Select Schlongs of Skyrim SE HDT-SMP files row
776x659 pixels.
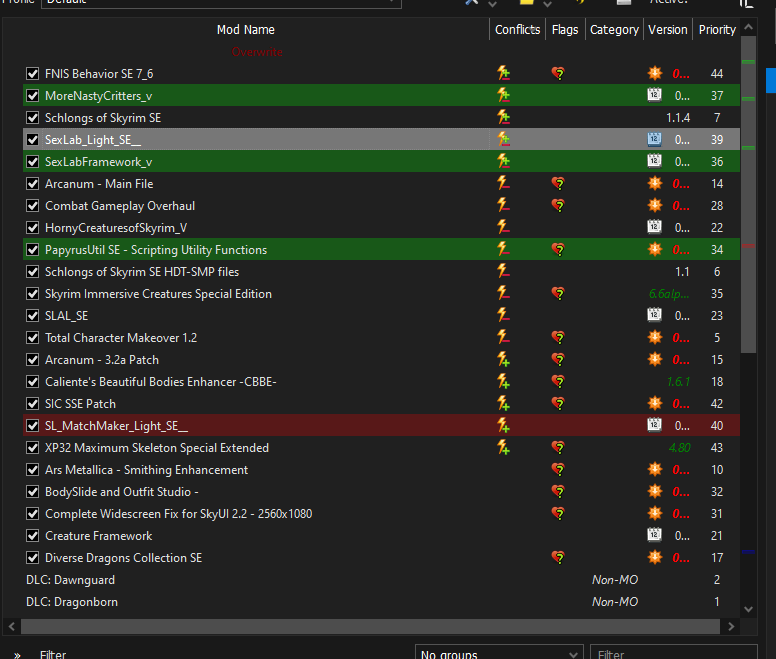(381, 272)
